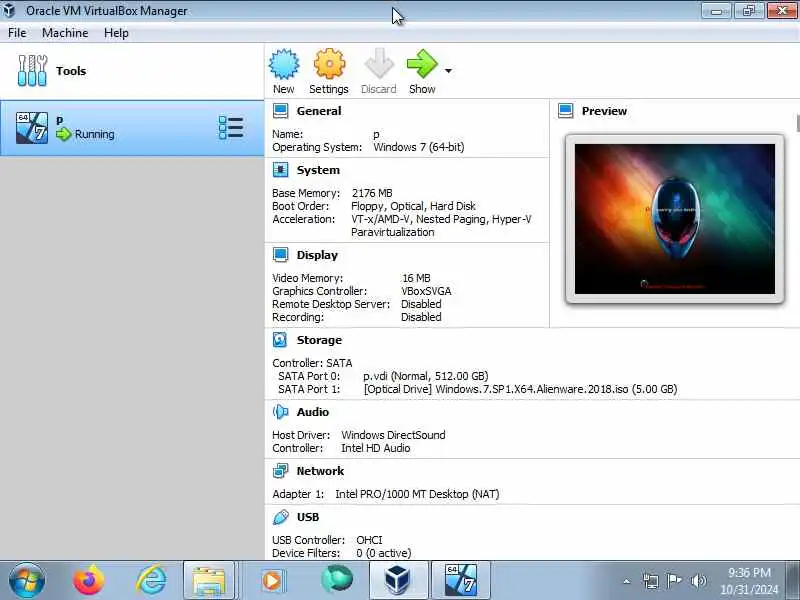Click the Preview header label
The image size is (800, 600).
pos(604,111)
